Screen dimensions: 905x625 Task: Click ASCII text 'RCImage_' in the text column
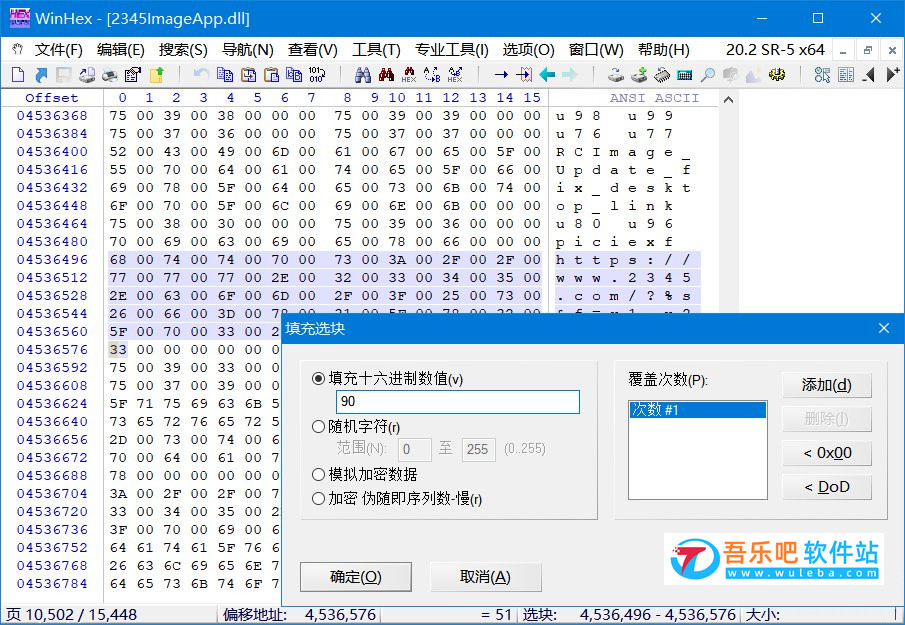point(623,152)
